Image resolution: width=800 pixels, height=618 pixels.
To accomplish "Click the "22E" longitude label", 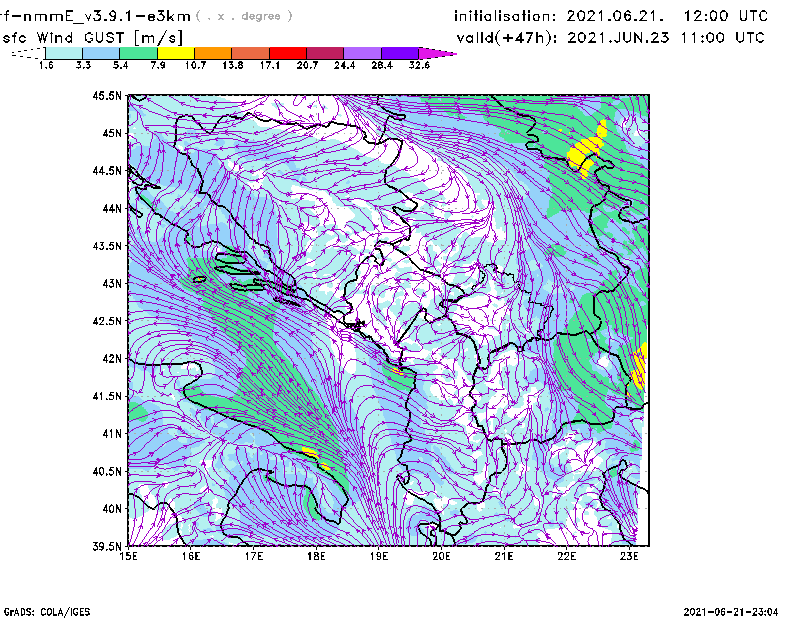I will (566, 556).
